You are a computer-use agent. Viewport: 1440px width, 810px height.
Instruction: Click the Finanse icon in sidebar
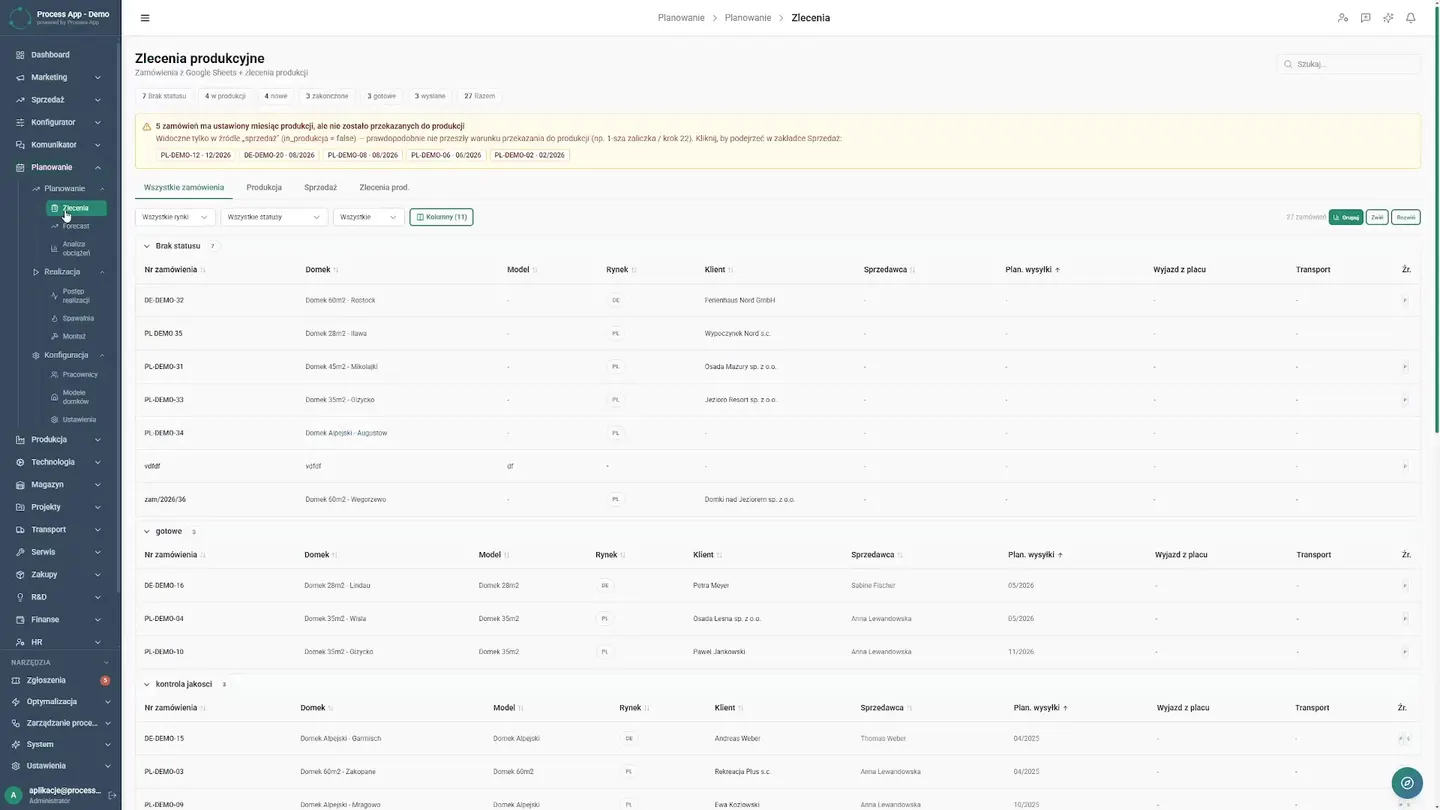tap(20, 620)
